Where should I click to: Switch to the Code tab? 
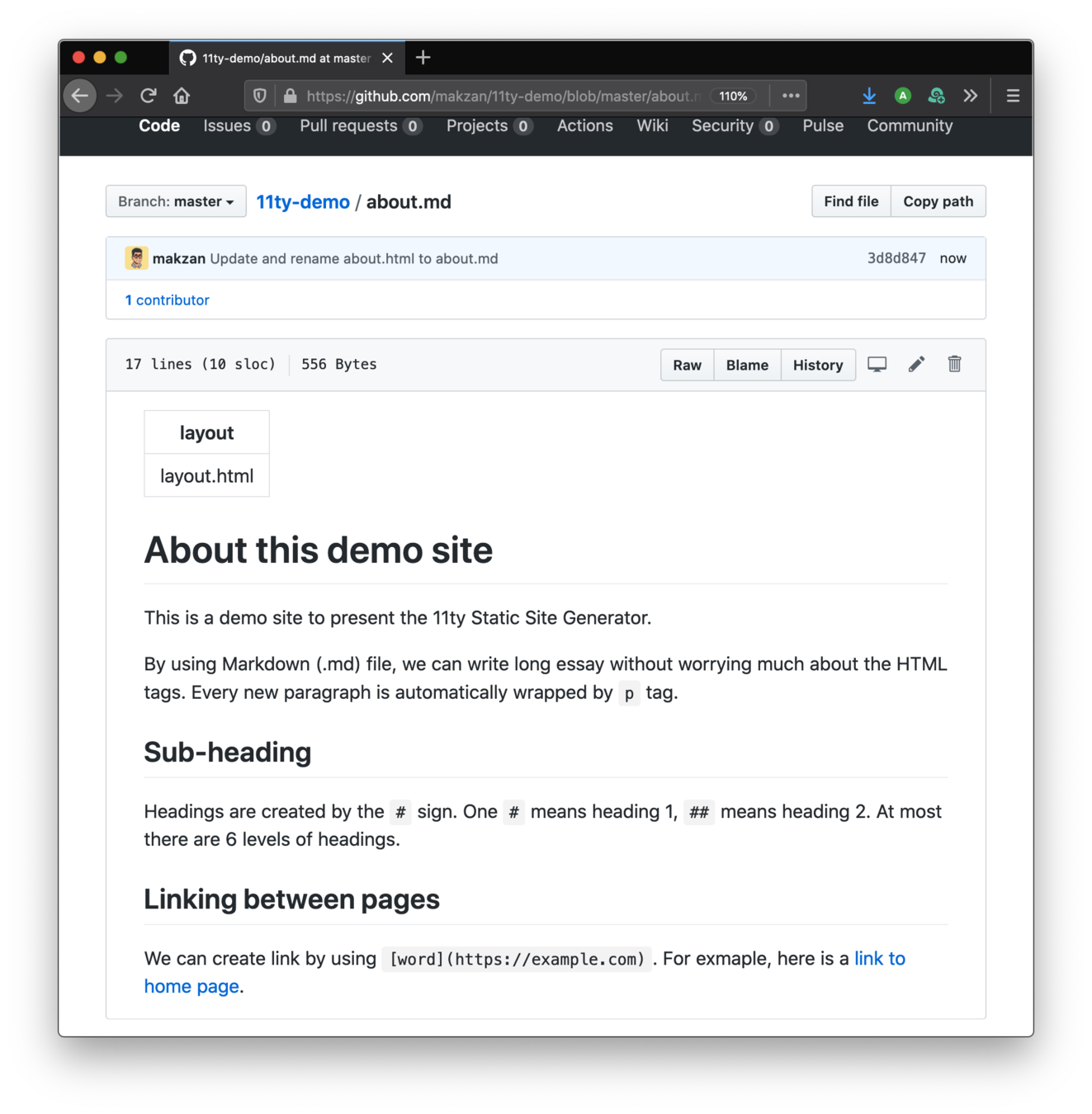[x=159, y=125]
